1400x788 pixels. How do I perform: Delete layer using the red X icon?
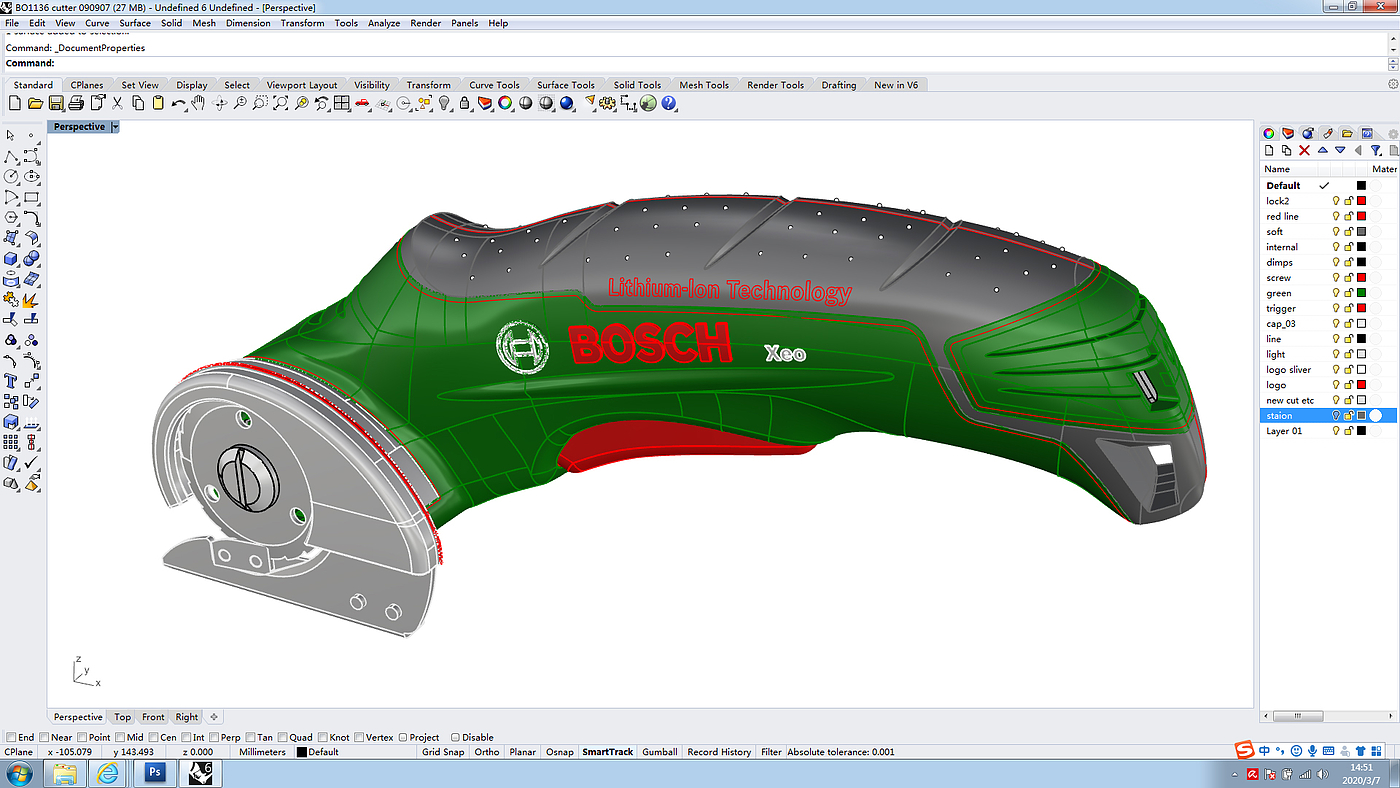pyautogui.click(x=1304, y=150)
